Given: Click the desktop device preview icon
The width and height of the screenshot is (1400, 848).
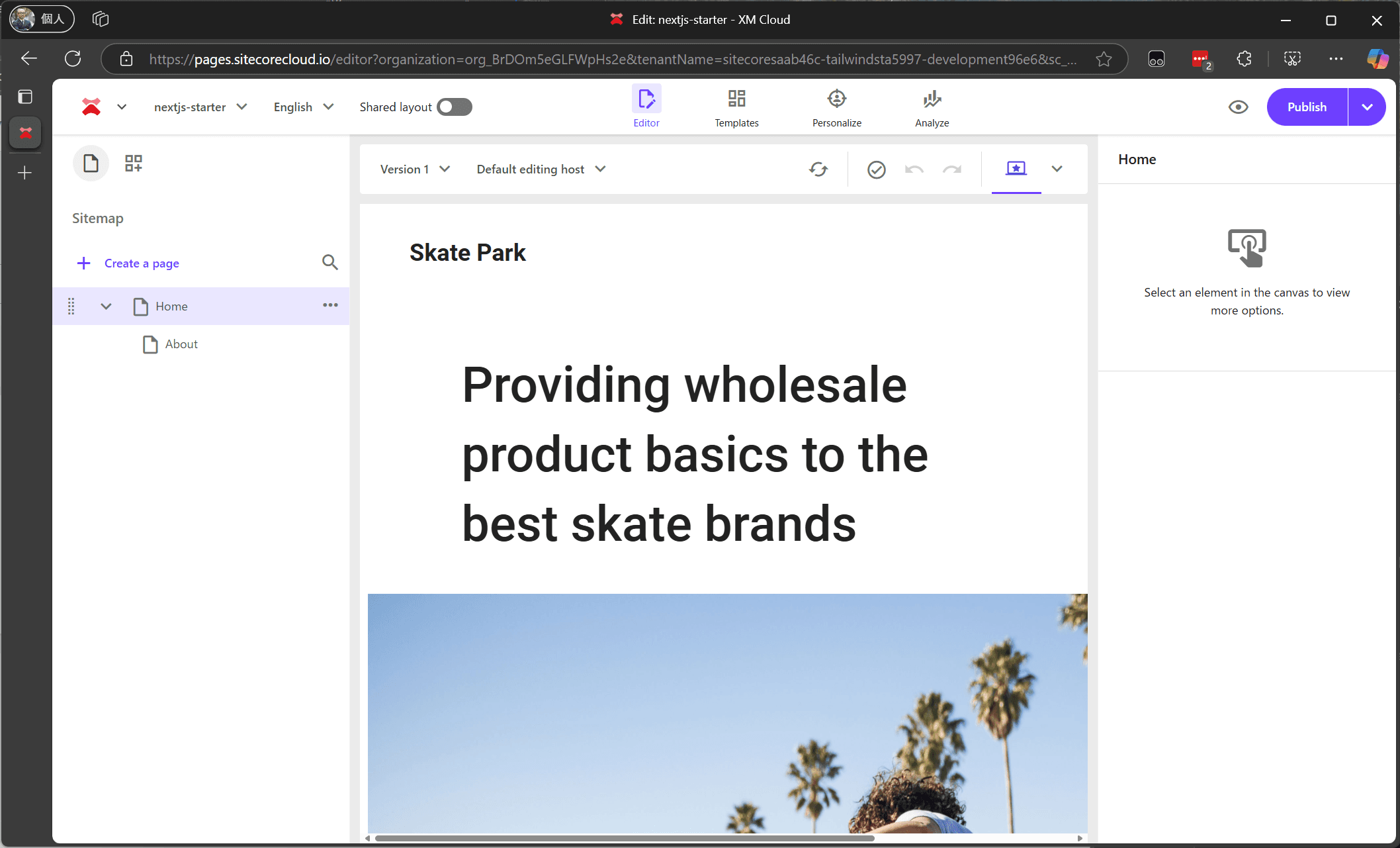Looking at the screenshot, I should click(1016, 169).
